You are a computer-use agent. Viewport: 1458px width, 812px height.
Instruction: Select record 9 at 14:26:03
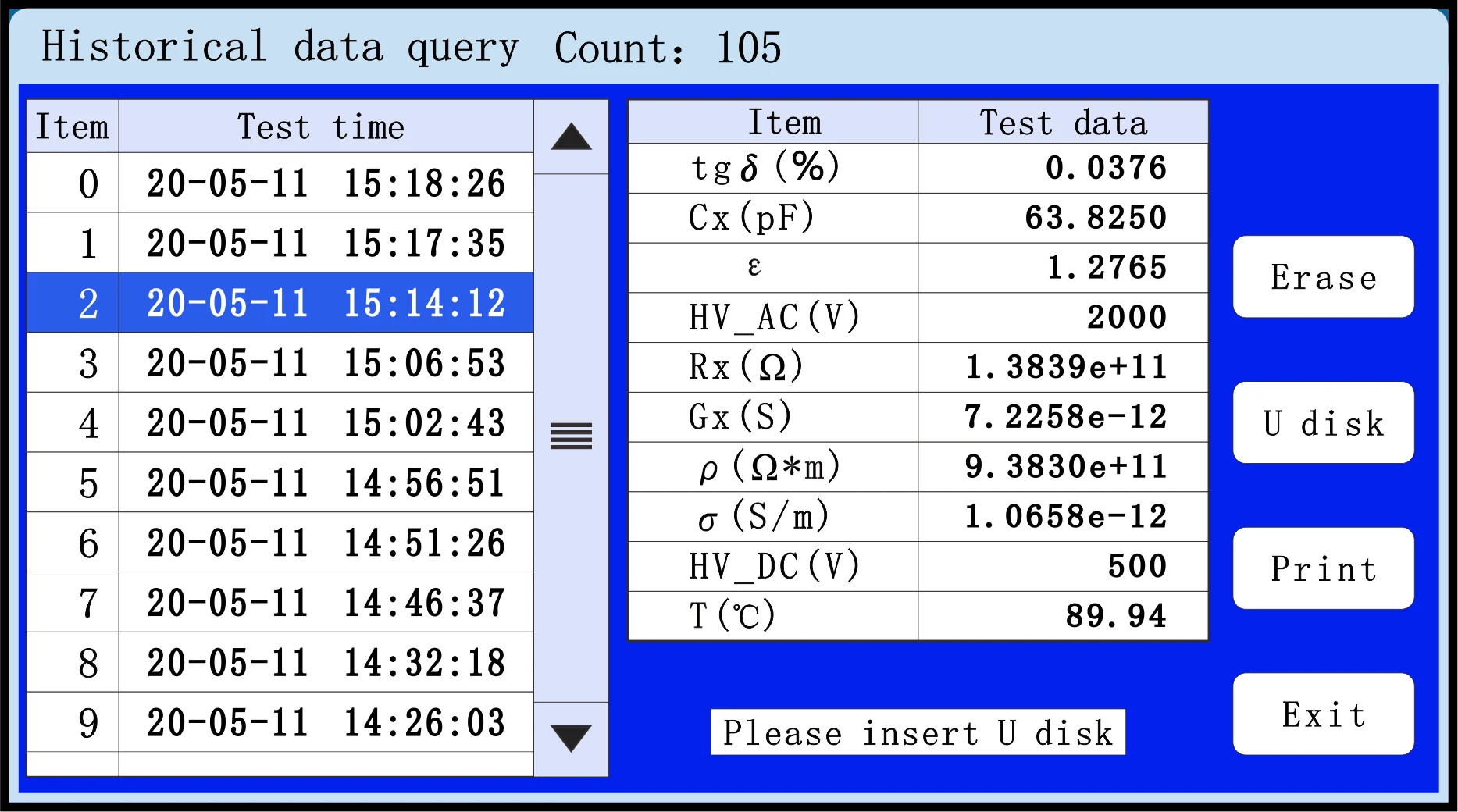(280, 722)
